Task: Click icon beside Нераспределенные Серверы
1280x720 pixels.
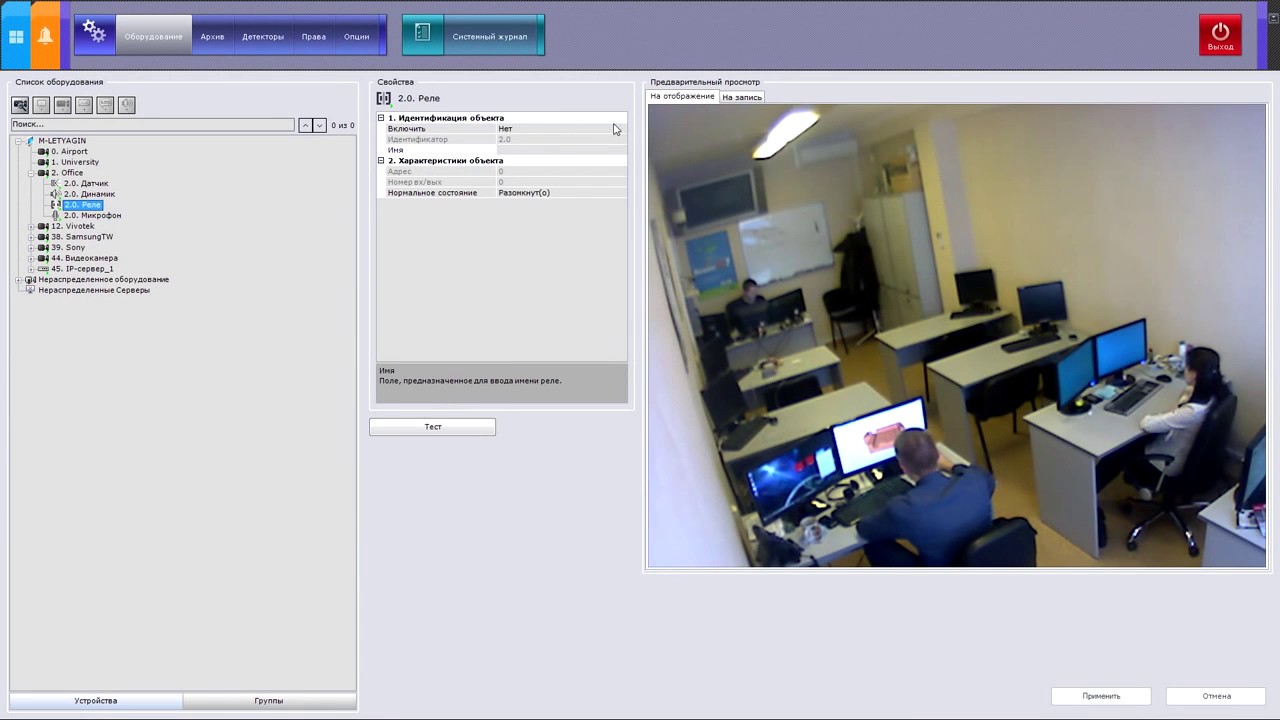Action: click(x=30, y=290)
